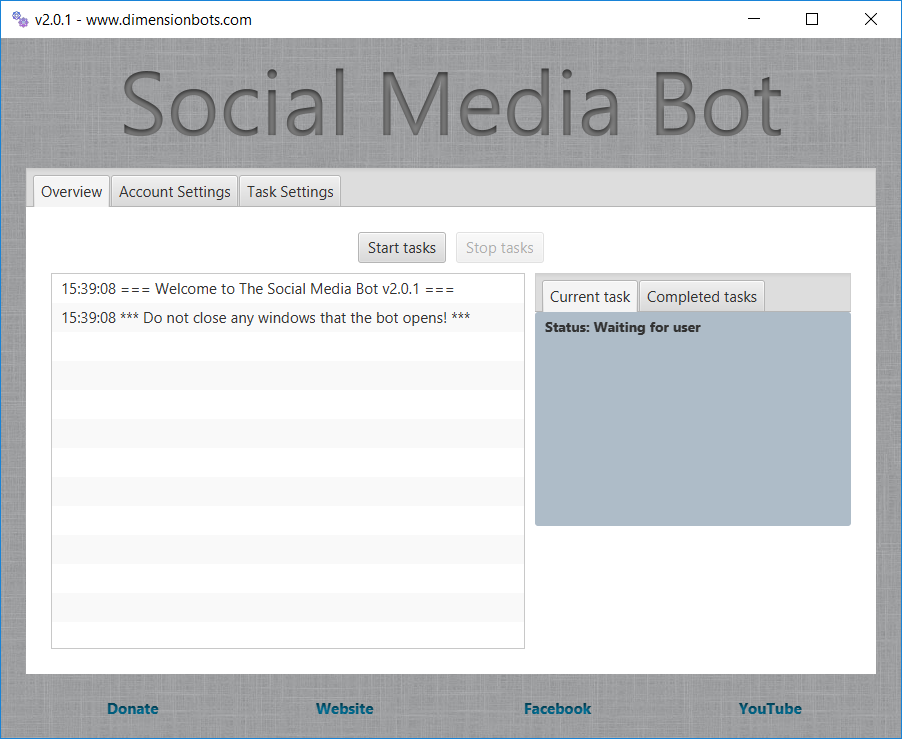This screenshot has width=902, height=739.
Task: Click the Social Media Bot heading
Action: coord(451,104)
